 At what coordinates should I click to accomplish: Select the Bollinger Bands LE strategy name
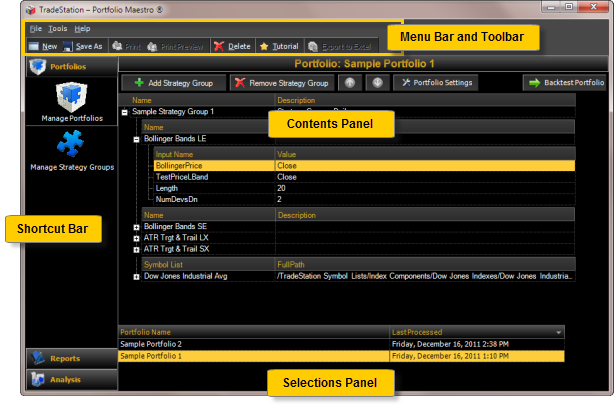[x=175, y=139]
